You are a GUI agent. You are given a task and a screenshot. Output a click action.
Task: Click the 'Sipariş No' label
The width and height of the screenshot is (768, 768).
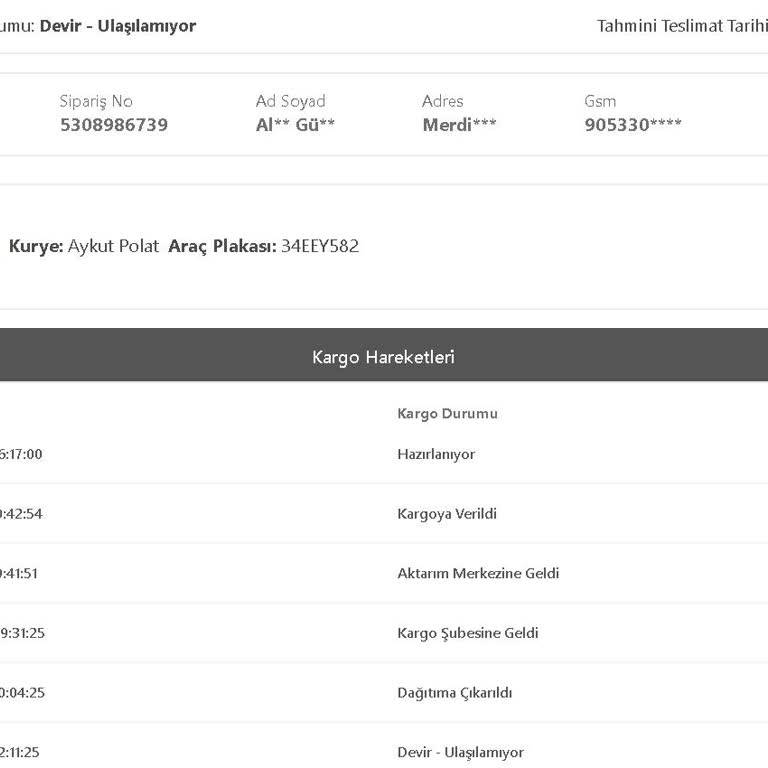(x=96, y=101)
